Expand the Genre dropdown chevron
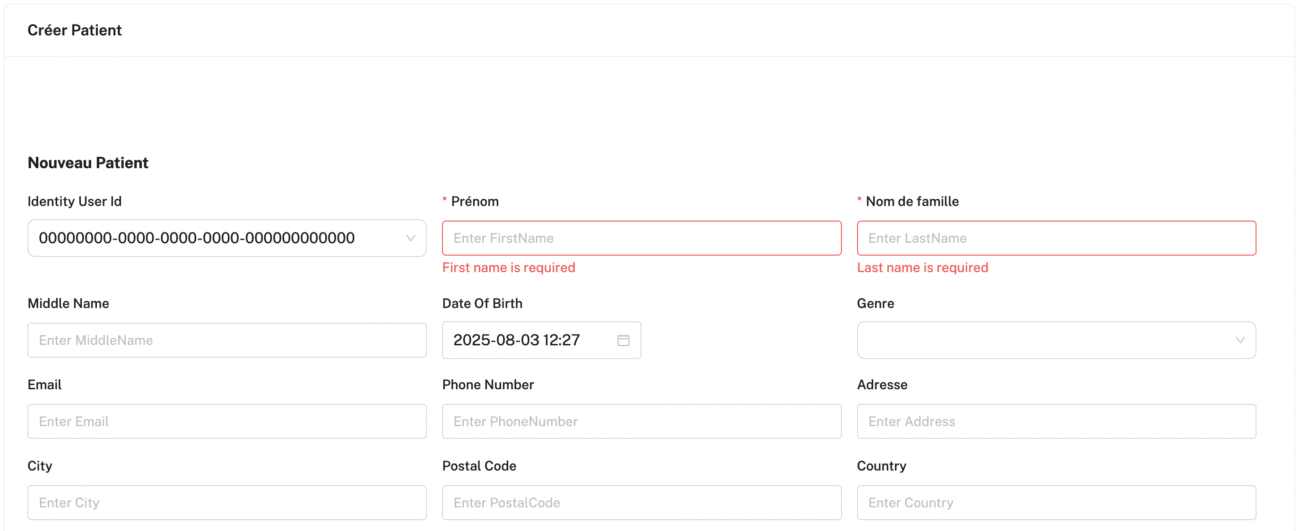Viewport: 1300px width, 531px height. [1240, 340]
